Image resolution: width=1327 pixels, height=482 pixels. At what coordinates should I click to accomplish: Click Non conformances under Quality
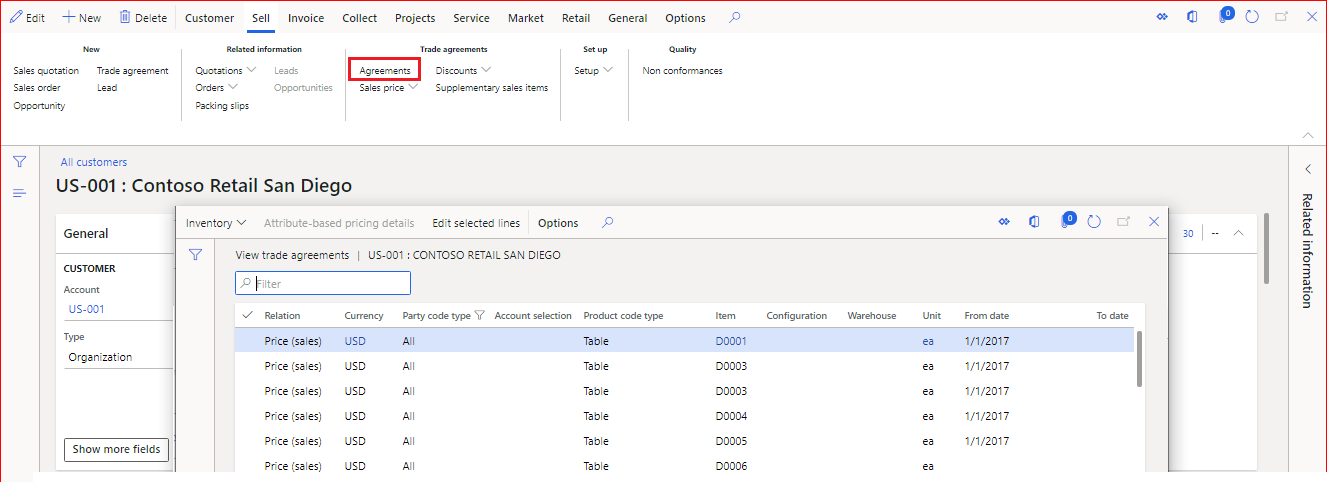click(682, 71)
